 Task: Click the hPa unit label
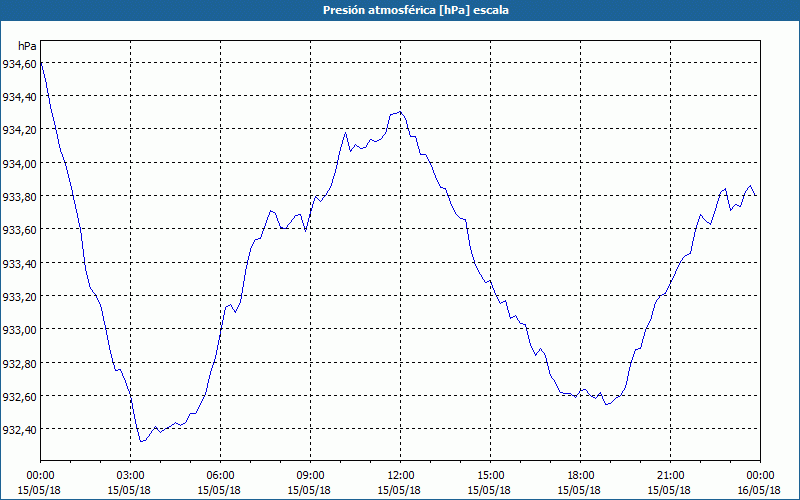(x=27, y=46)
